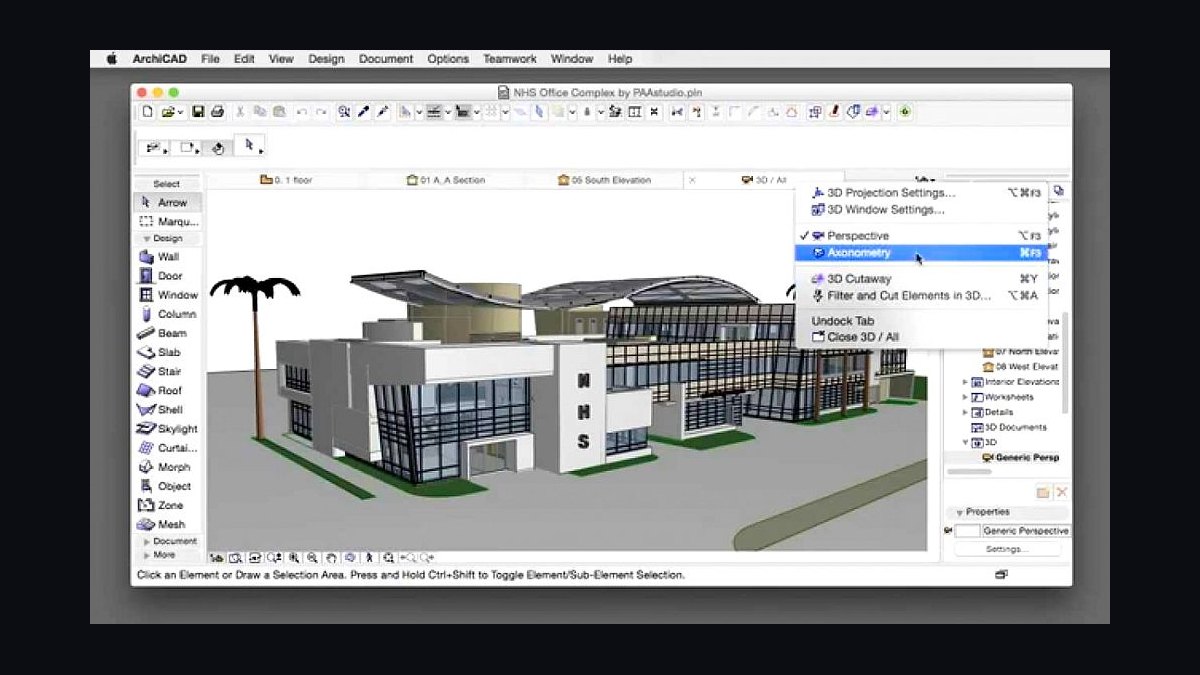Click the Print icon in toolbar
Screen dimensions: 1200x675
point(217,112)
